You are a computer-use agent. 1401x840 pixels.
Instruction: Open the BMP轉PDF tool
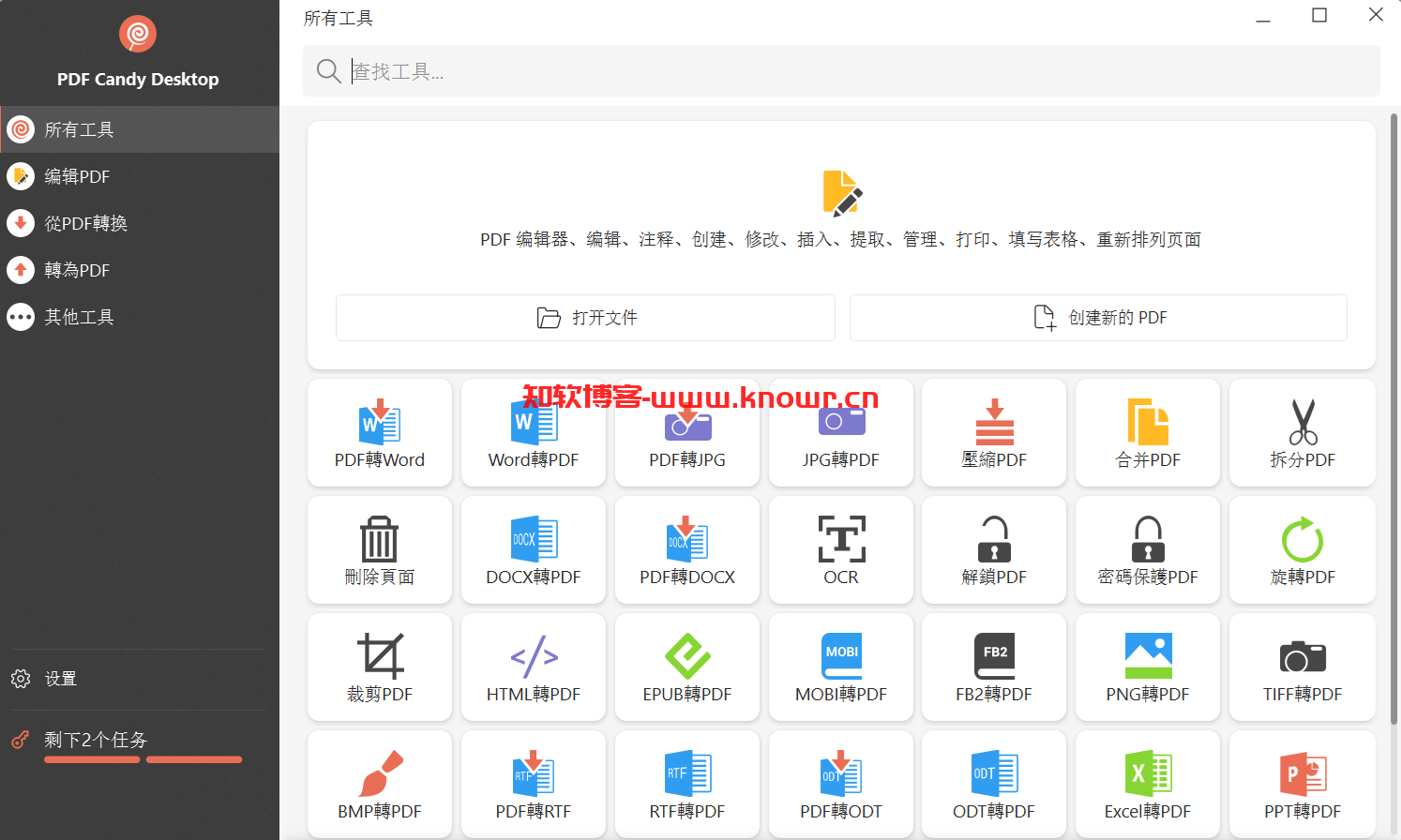coord(380,784)
